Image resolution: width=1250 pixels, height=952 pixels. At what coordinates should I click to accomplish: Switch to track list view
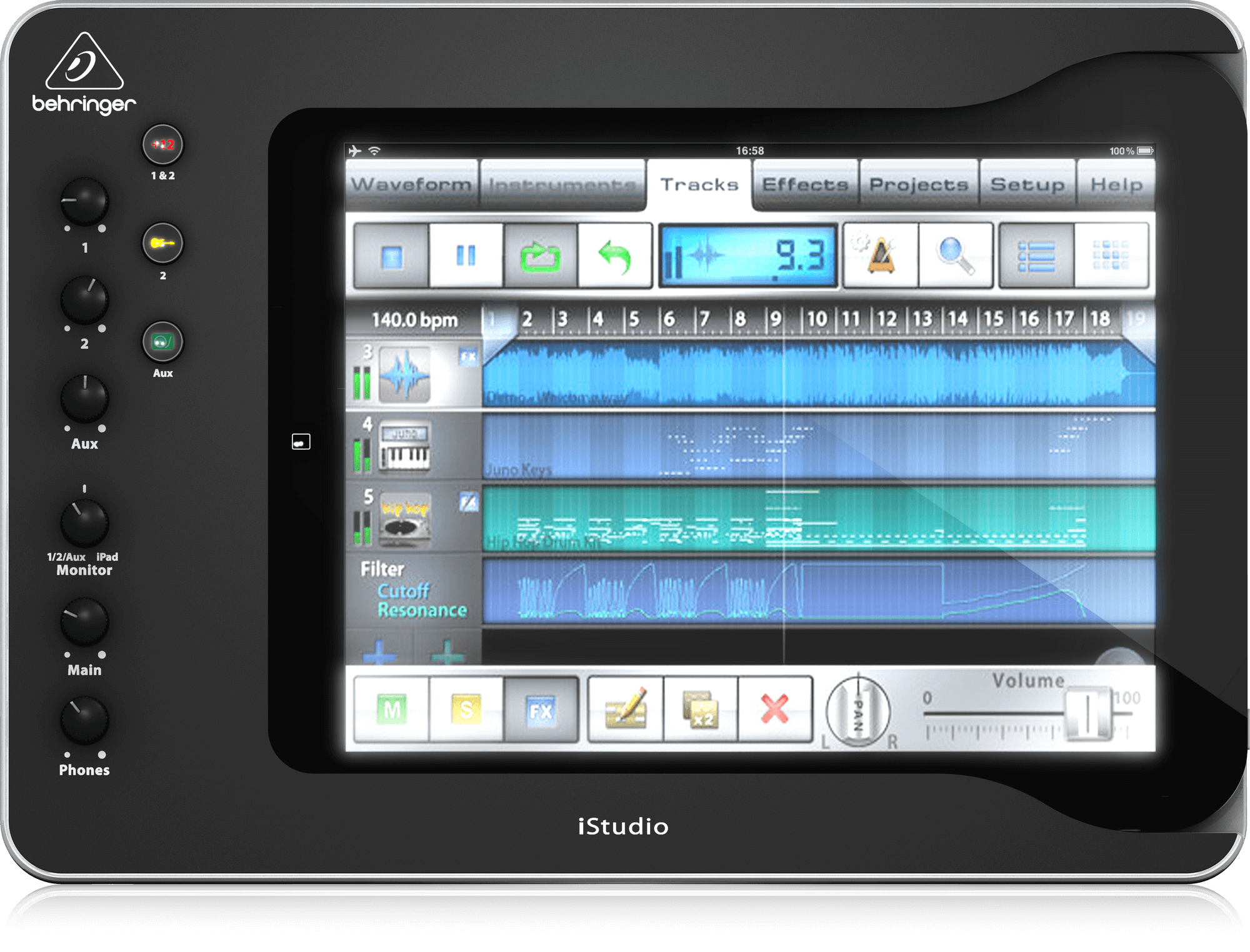pyautogui.click(x=1037, y=256)
